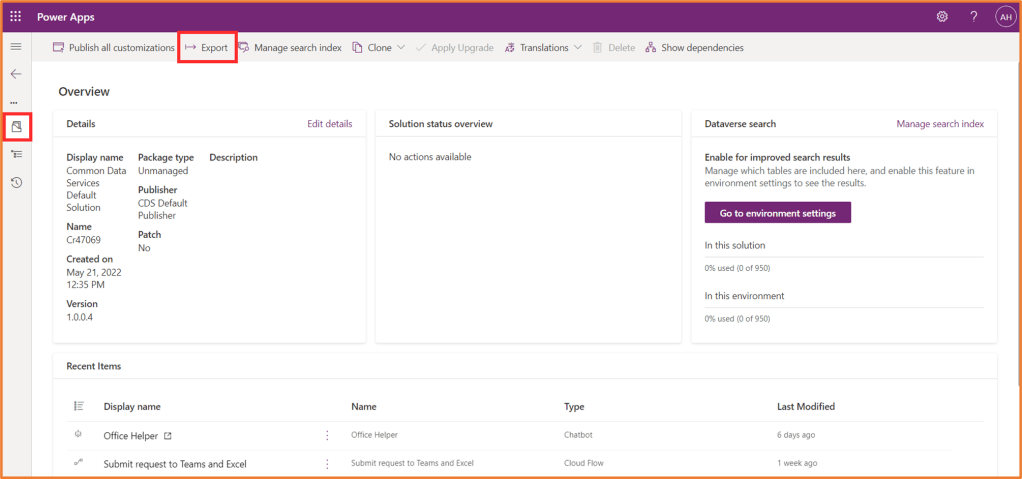1022x479 pixels.
Task: Click the sidebar ellipsis more icon
Action: click(x=14, y=102)
